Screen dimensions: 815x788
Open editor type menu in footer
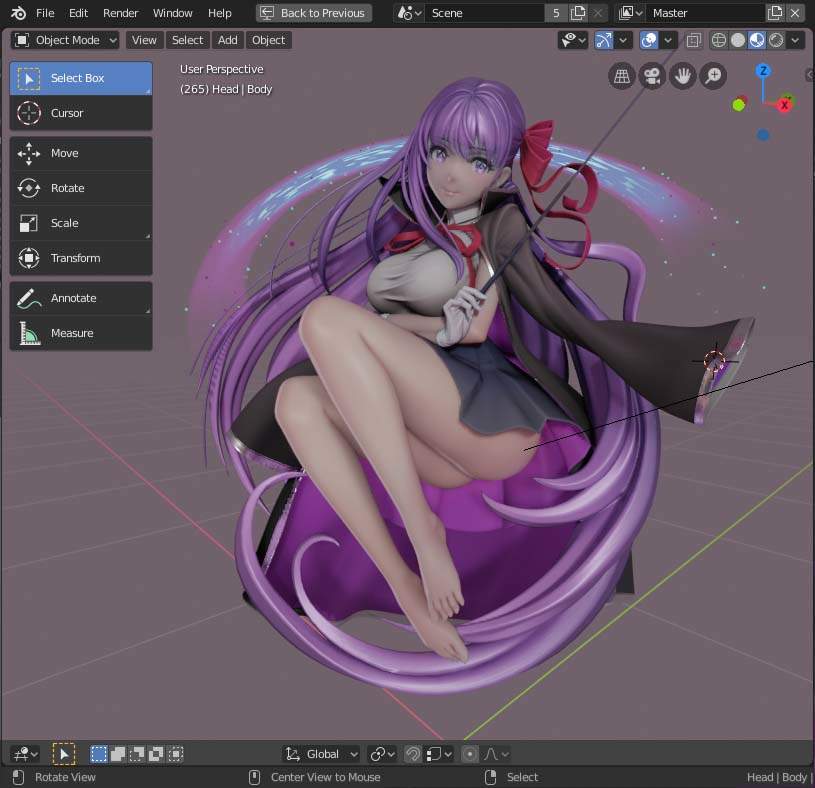(25, 754)
